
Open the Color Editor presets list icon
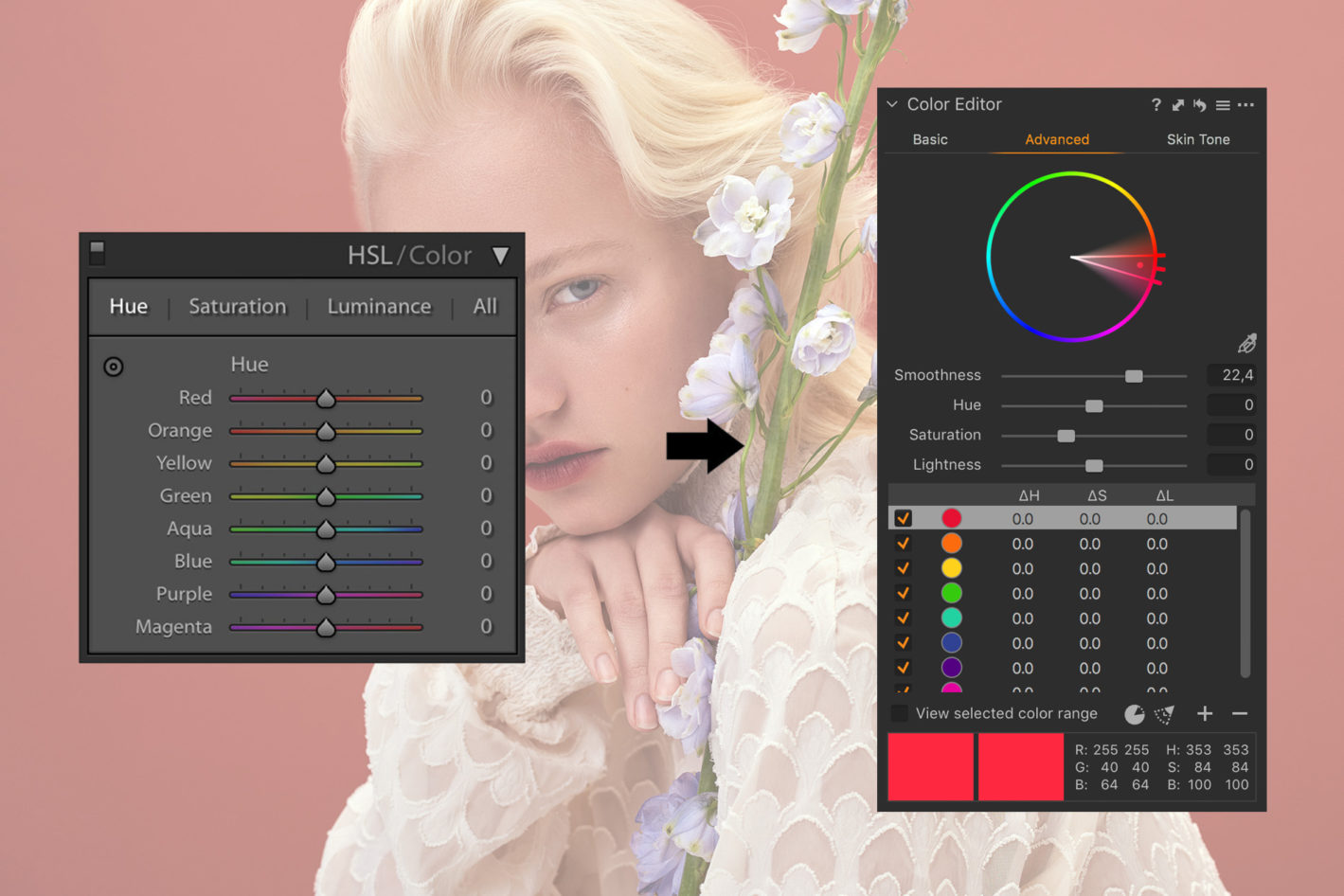[1223, 105]
